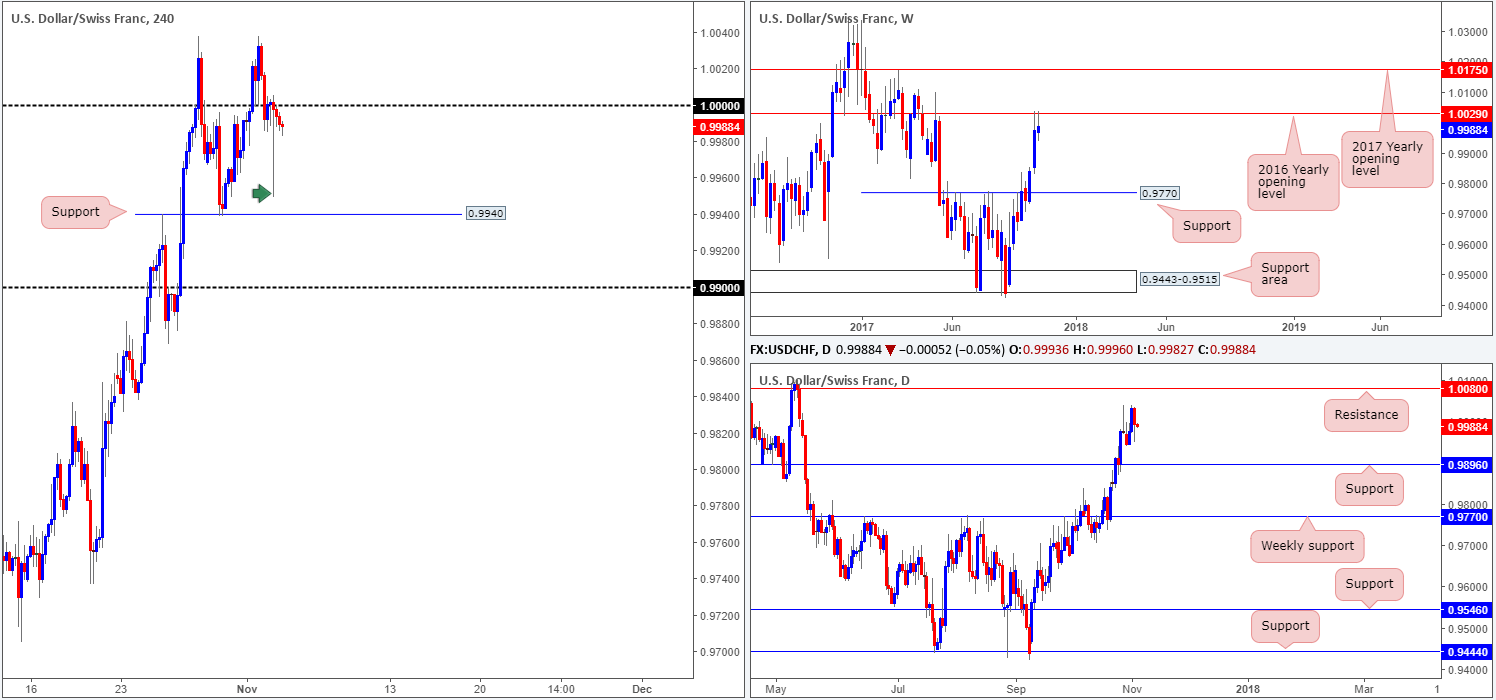Click the 0.9940 support line label
Image resolution: width=1496 pixels, height=700 pixels.
486,214
